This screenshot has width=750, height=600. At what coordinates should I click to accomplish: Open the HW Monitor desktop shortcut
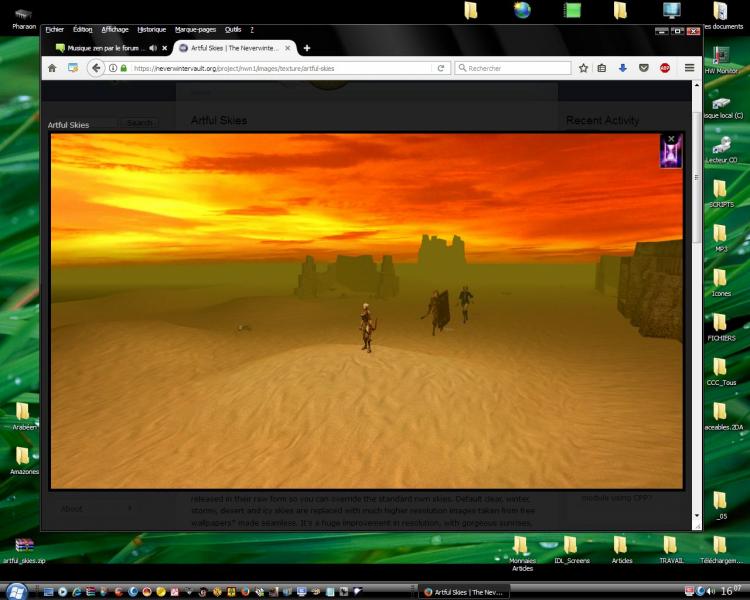pyautogui.click(x=720, y=60)
